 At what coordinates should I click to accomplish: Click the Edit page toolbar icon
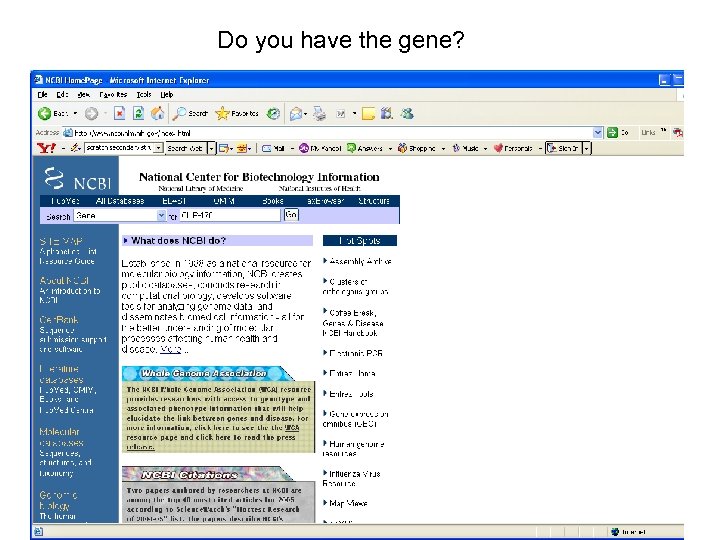(341, 113)
